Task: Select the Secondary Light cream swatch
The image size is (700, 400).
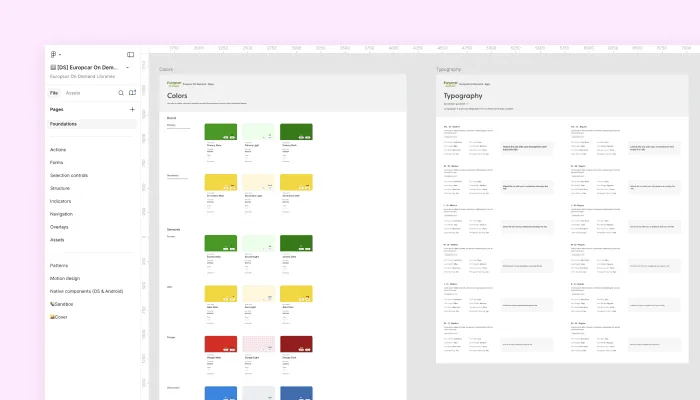Action: tap(258, 183)
